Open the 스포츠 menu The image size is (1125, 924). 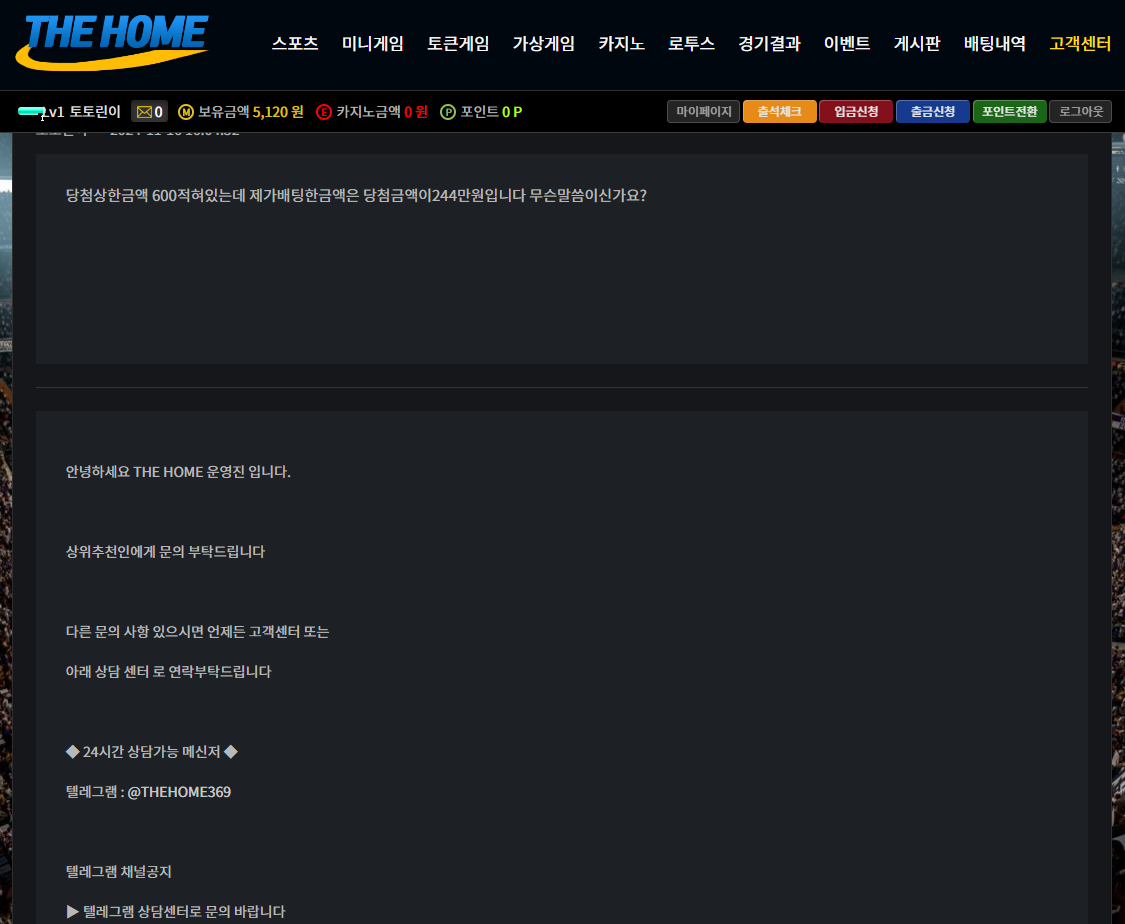[x=295, y=44]
